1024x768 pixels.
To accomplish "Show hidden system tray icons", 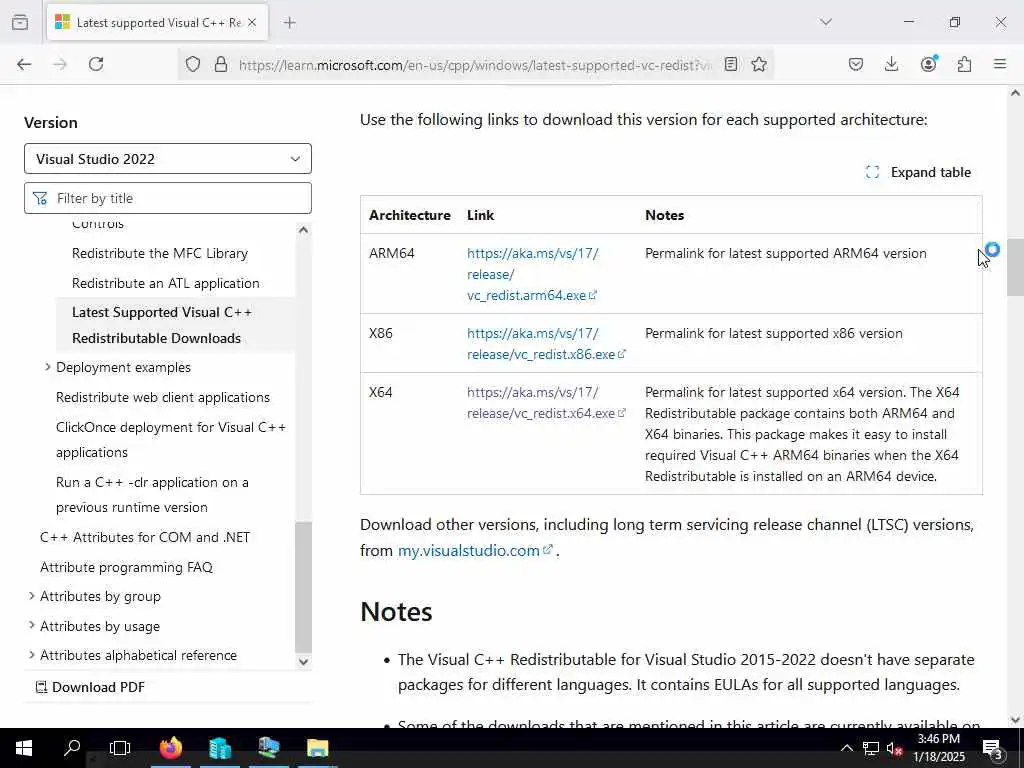I will [x=846, y=748].
